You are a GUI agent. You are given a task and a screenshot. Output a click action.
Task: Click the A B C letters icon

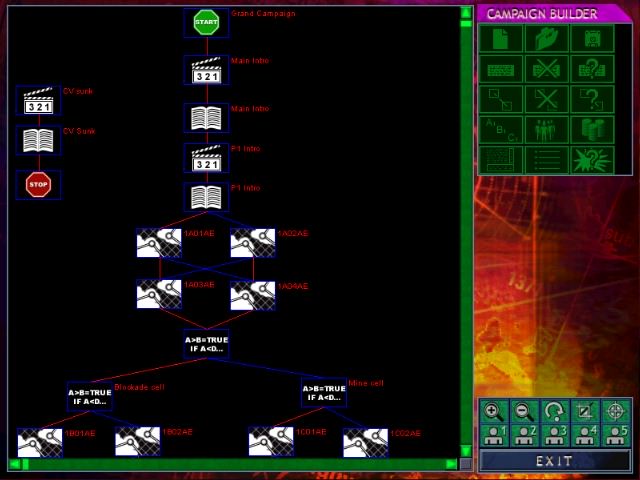[x=500, y=130]
